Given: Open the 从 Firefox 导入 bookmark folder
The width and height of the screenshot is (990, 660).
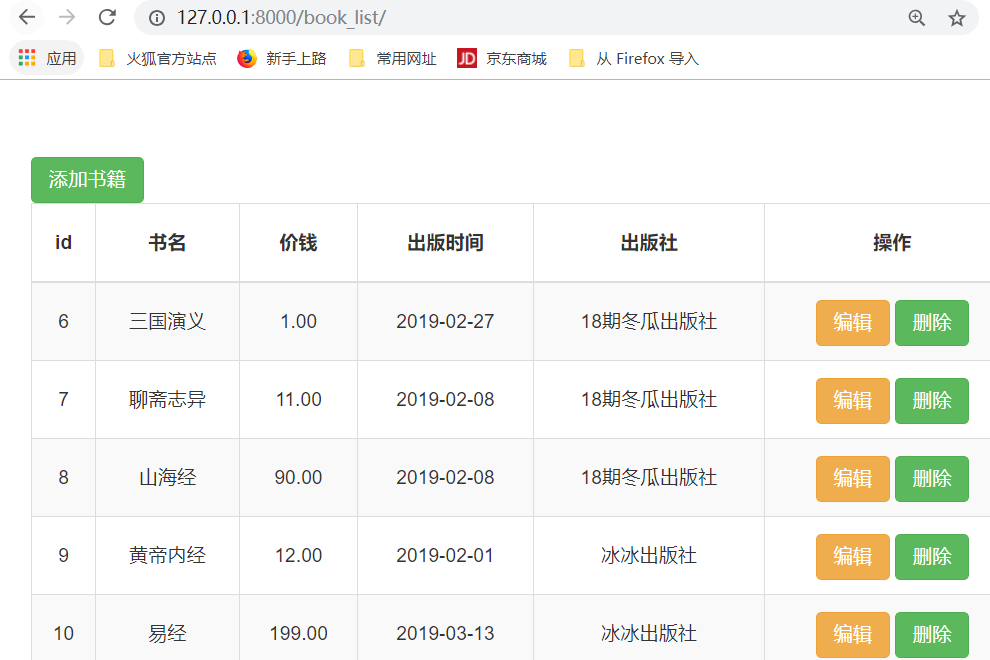Looking at the screenshot, I should coord(634,58).
